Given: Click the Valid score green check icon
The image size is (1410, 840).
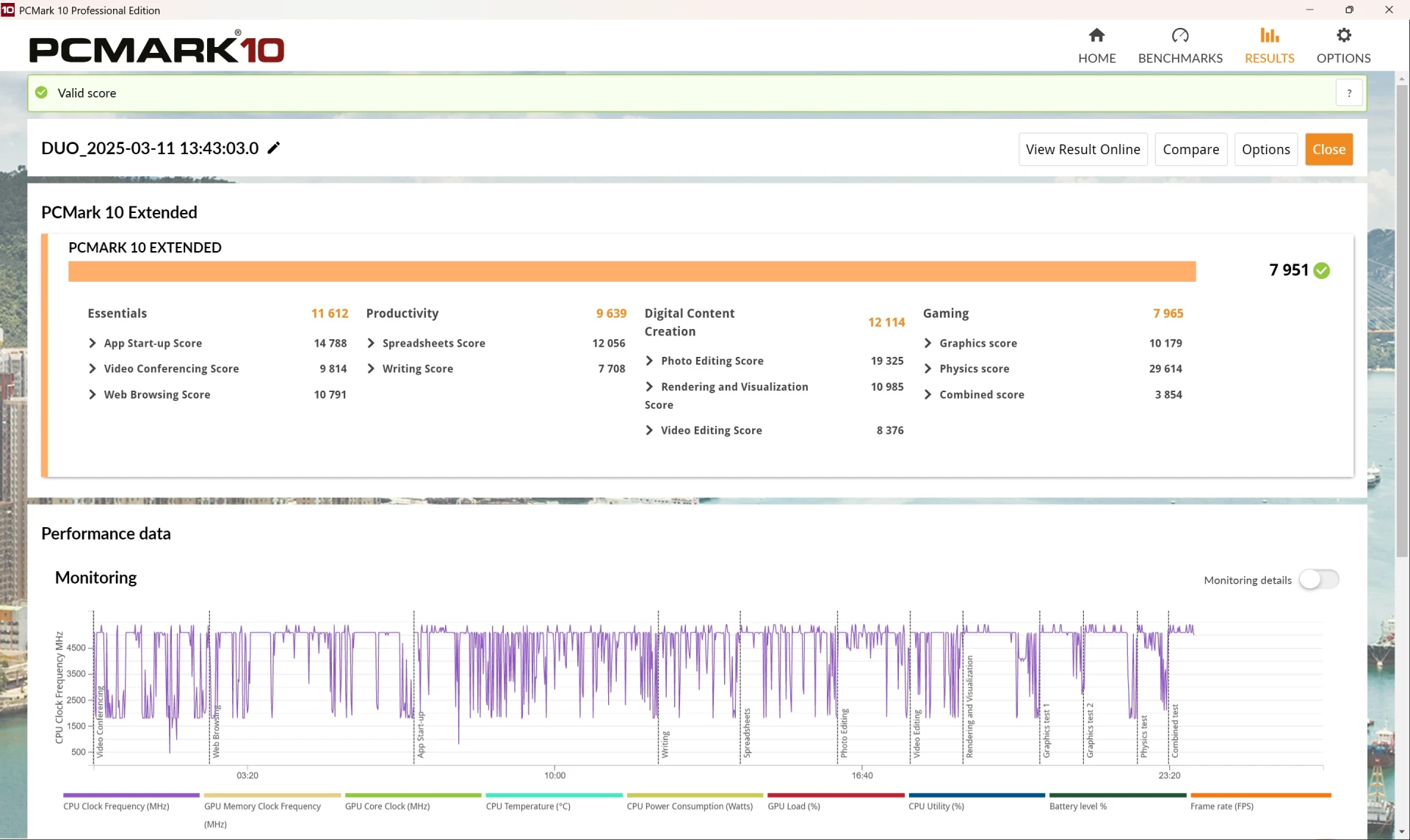Looking at the screenshot, I should coord(42,93).
